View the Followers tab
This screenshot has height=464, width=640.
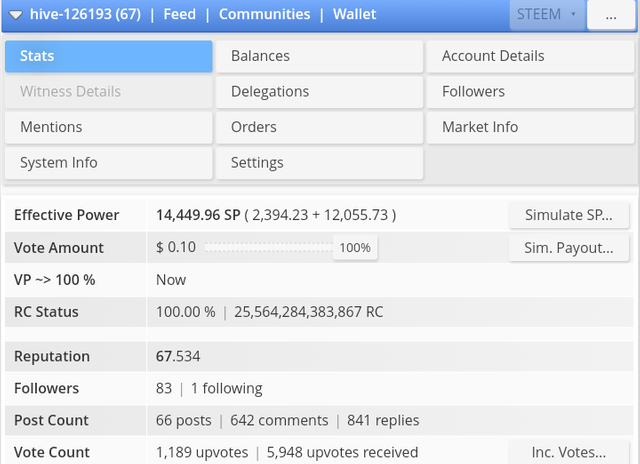(530, 91)
